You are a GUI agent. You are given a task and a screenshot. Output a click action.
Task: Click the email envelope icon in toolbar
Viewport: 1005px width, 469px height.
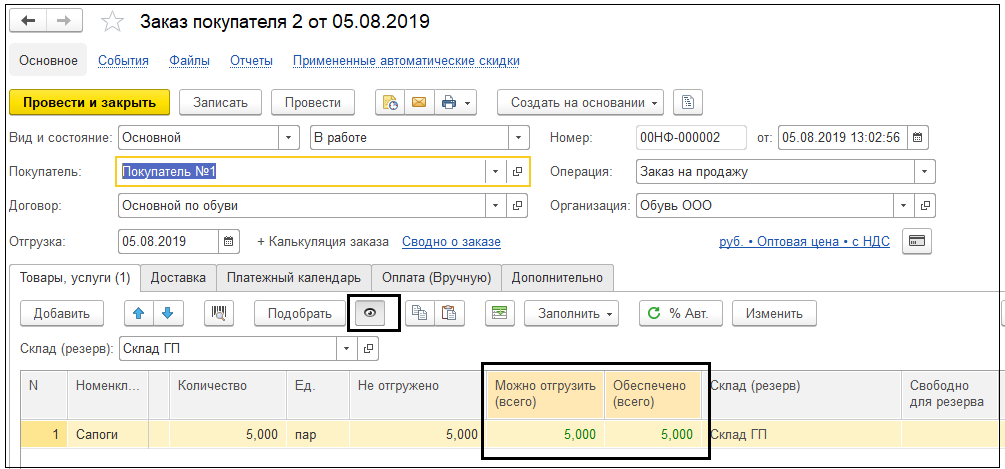click(x=418, y=102)
